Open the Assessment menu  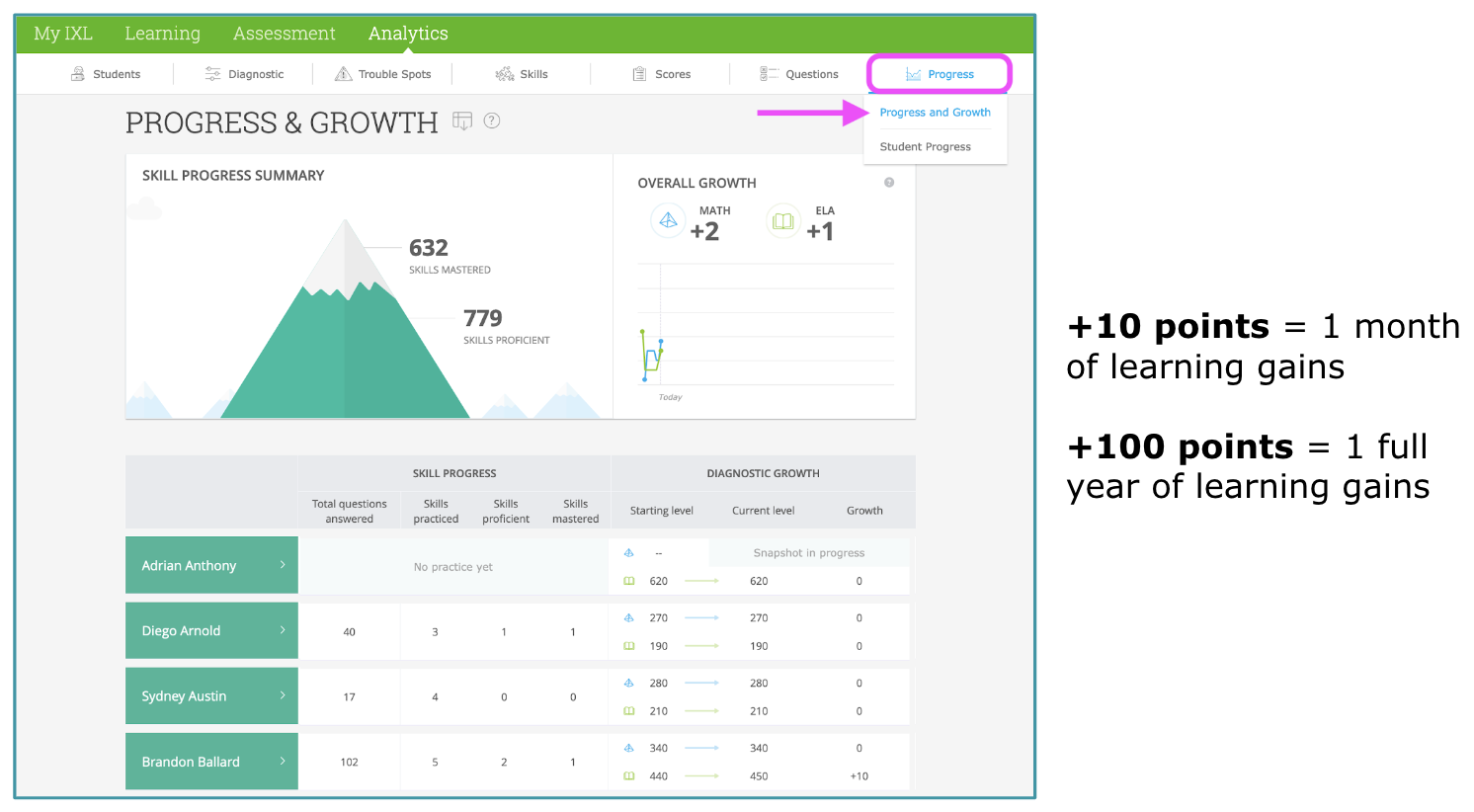tap(285, 33)
